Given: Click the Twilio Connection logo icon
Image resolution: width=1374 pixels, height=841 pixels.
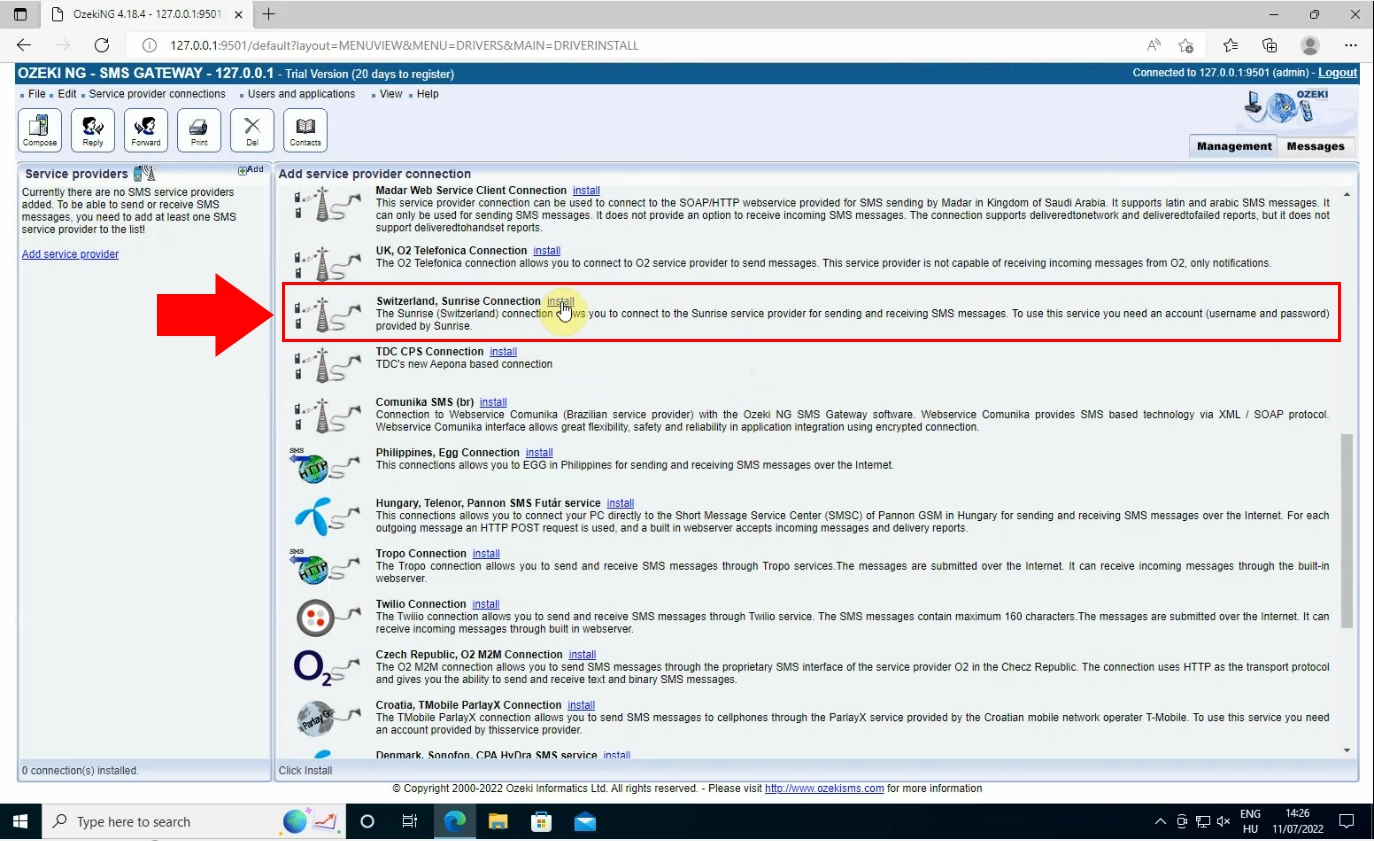Looking at the screenshot, I should click(327, 617).
